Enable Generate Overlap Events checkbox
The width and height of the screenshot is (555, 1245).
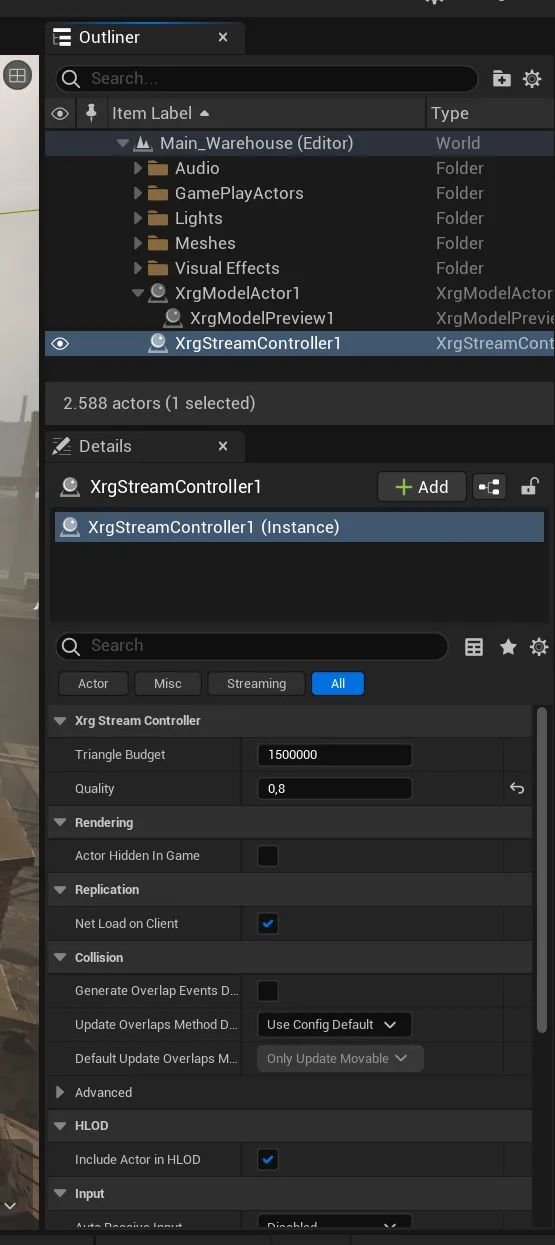click(268, 991)
